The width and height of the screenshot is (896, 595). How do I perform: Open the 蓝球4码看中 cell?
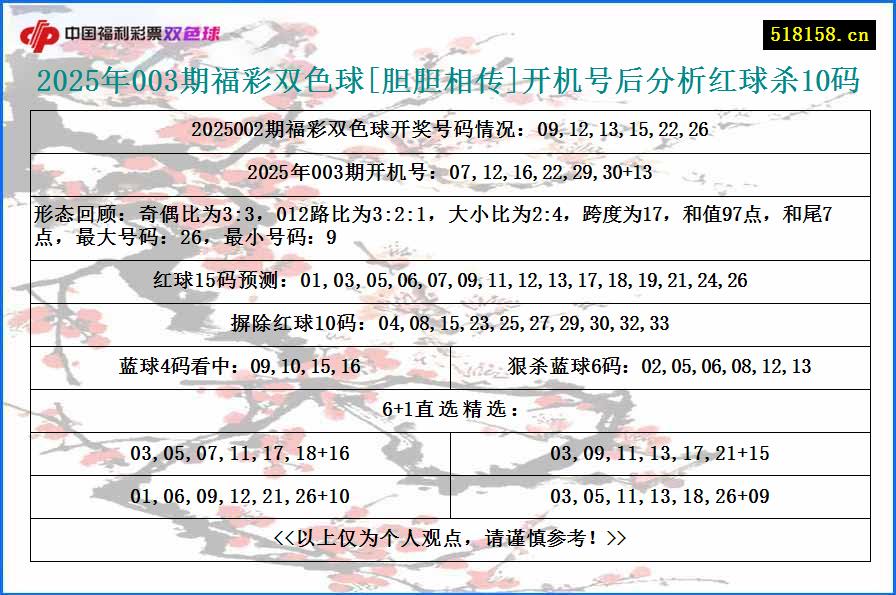pos(240,364)
